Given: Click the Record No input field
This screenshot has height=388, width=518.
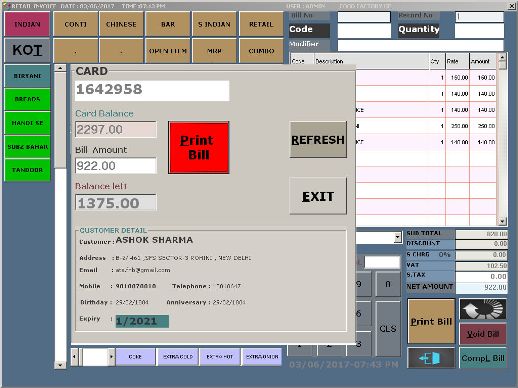Looking at the screenshot, I should (479, 17).
